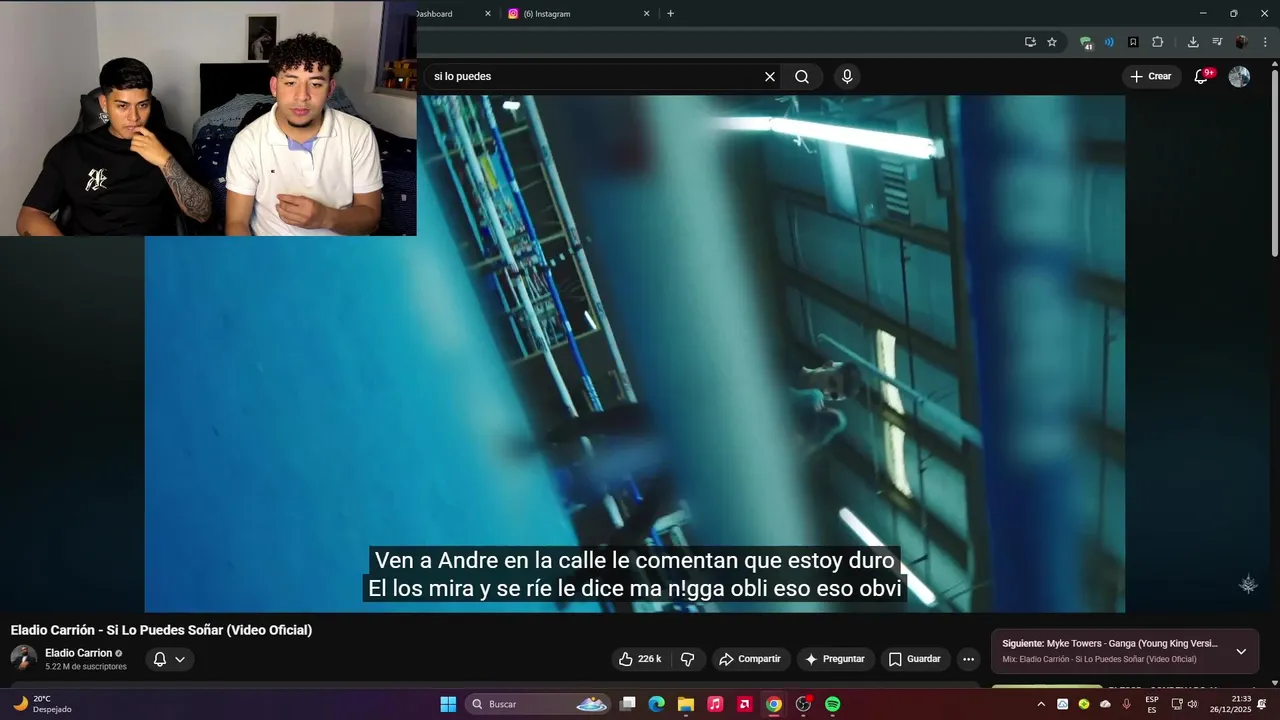This screenshot has width=1280, height=720.
Task: Open more actions three-dot menu below video
Action: coord(968,659)
